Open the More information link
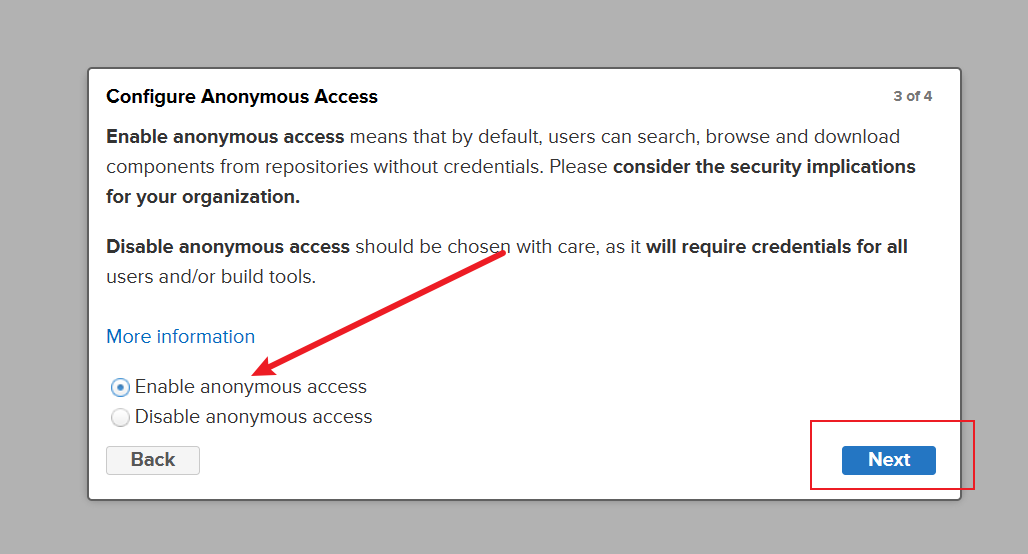Viewport: 1028px width, 554px height. click(x=180, y=336)
